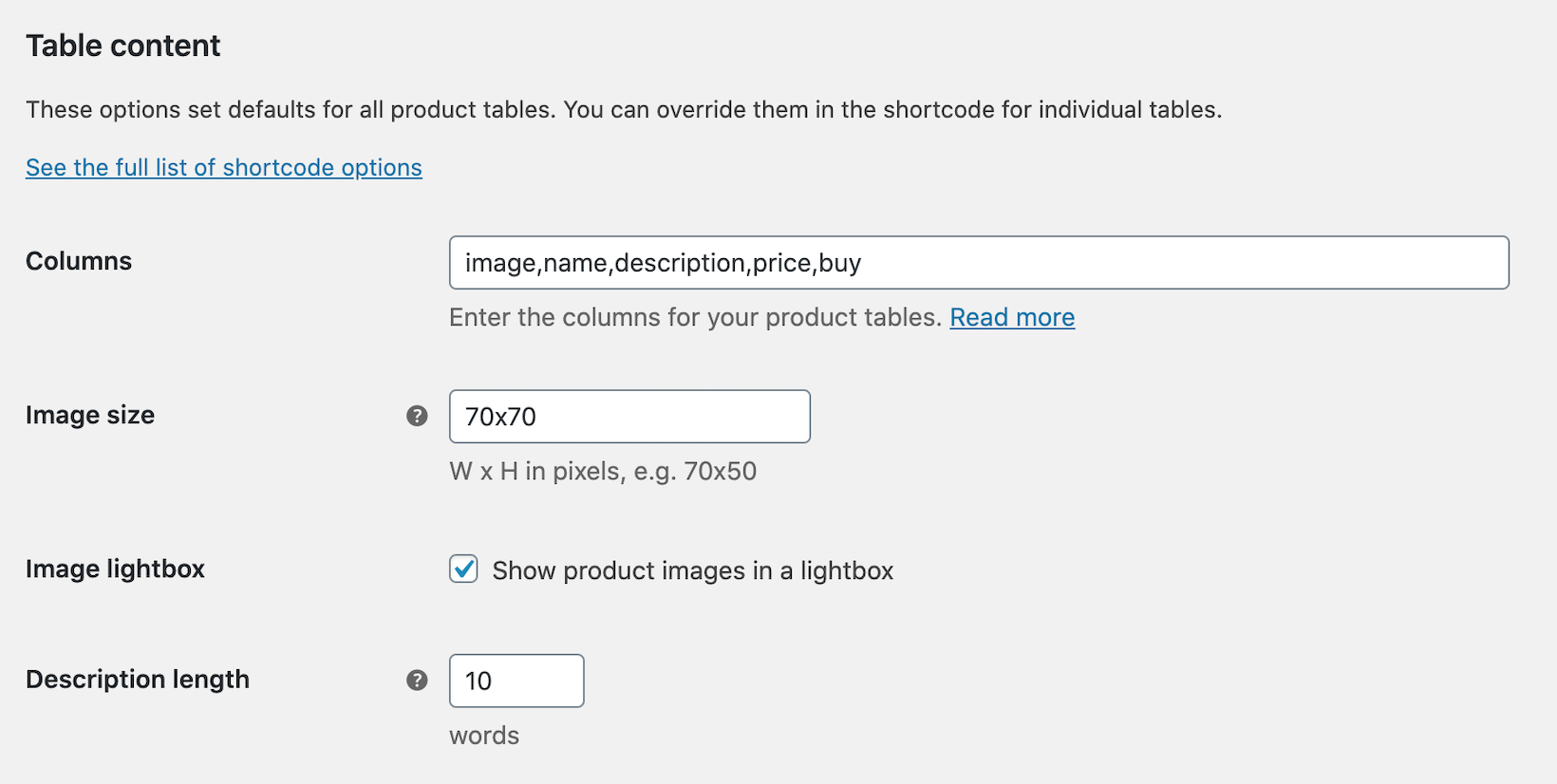Click the W x H hint text

pyautogui.click(x=602, y=470)
